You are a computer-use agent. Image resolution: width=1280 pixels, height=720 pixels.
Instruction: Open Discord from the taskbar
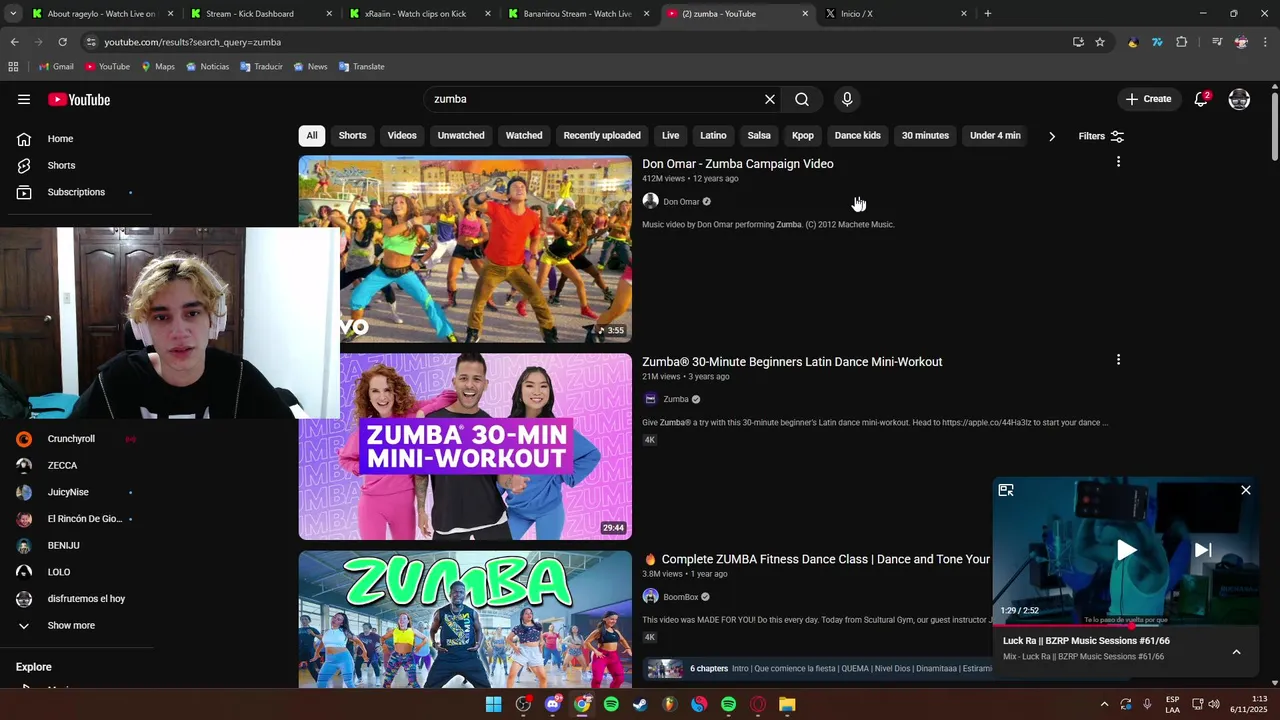pos(552,704)
